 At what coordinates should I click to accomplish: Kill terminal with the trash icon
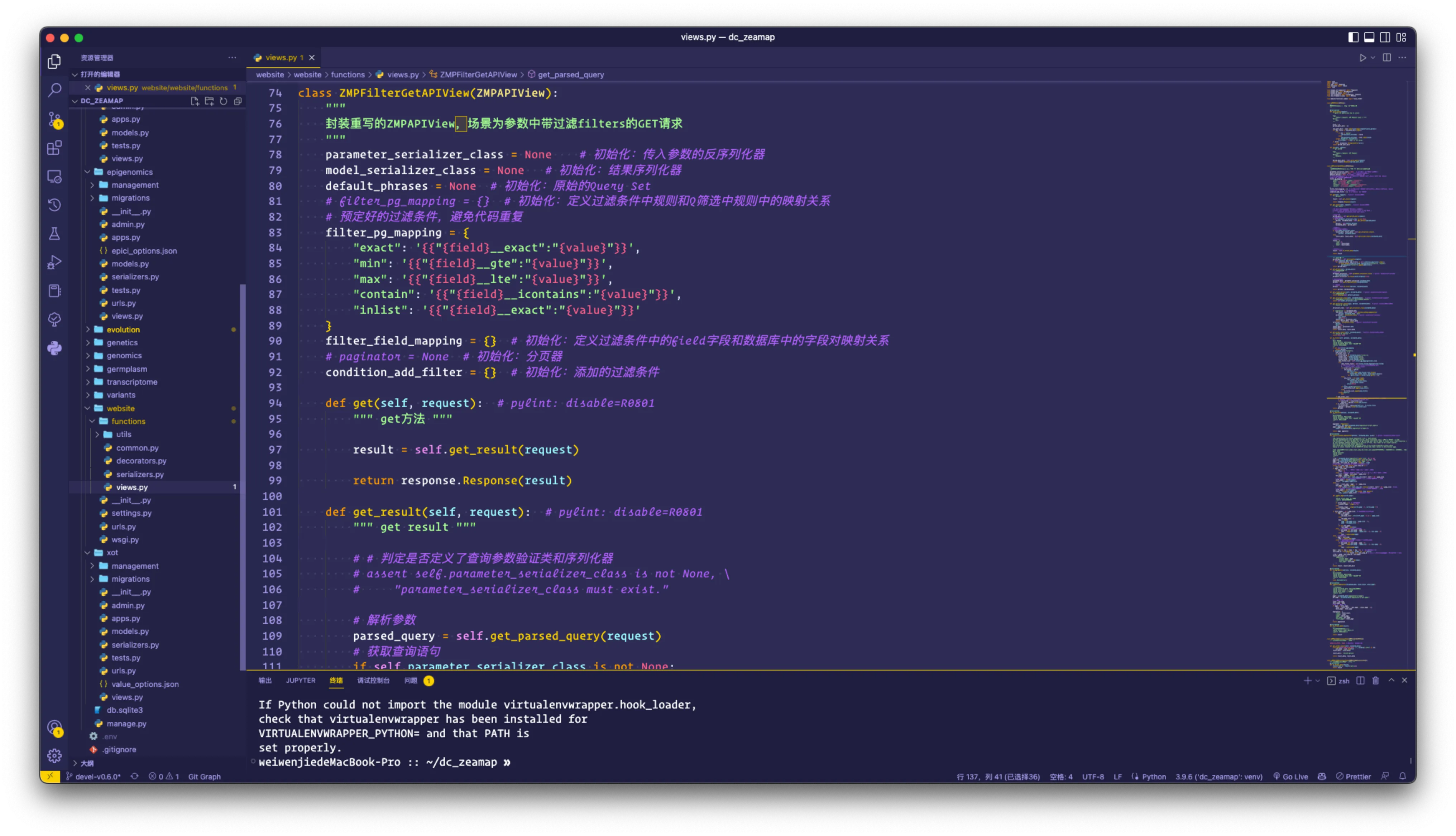click(x=1375, y=681)
